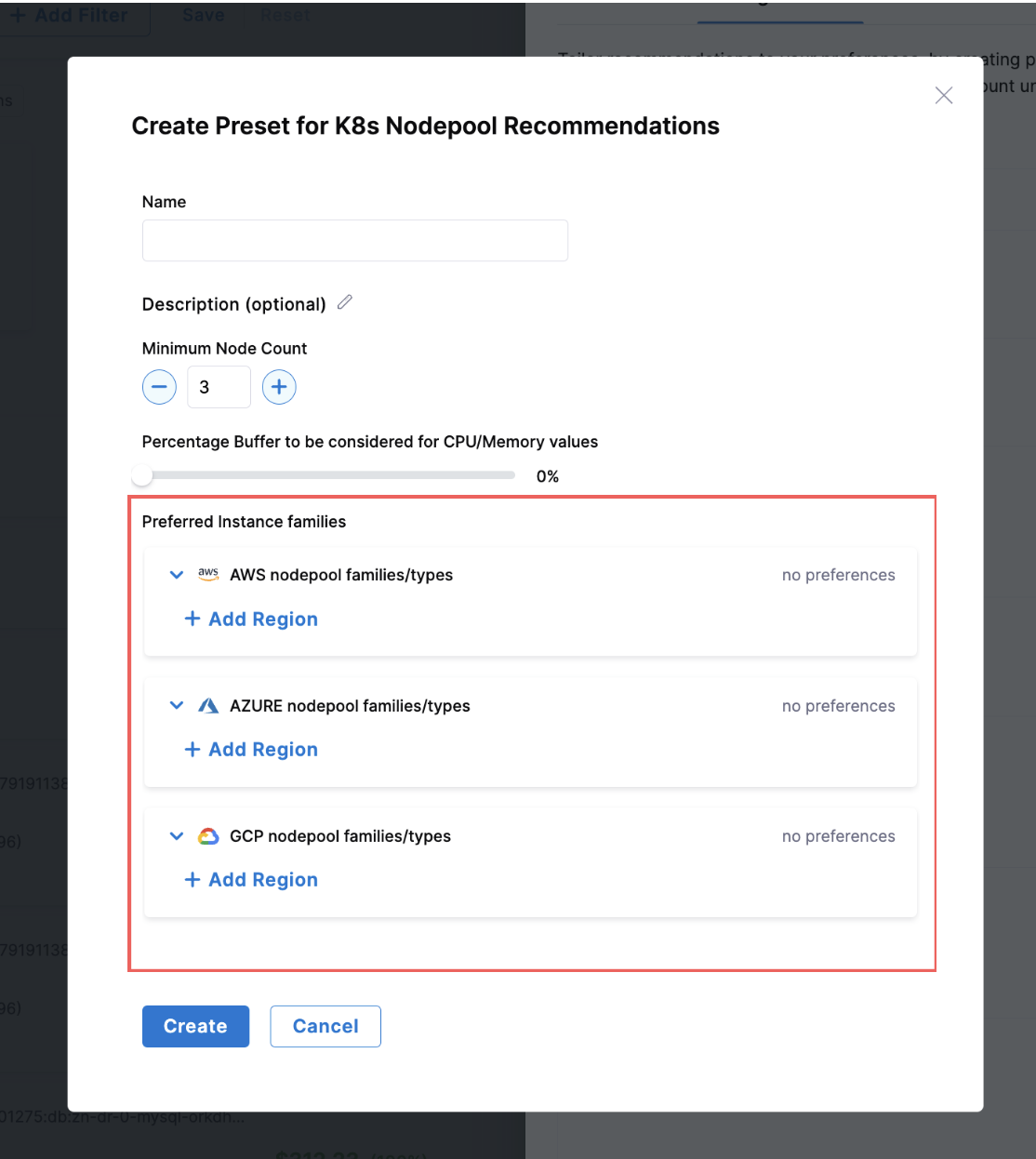Add Region under AZURE nodepool families
Screen dimensions: 1036x1159
pyautogui.click(x=252, y=750)
